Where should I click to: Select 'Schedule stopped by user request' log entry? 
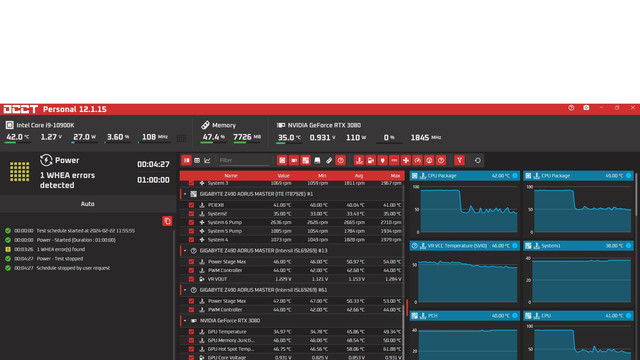(x=73, y=268)
